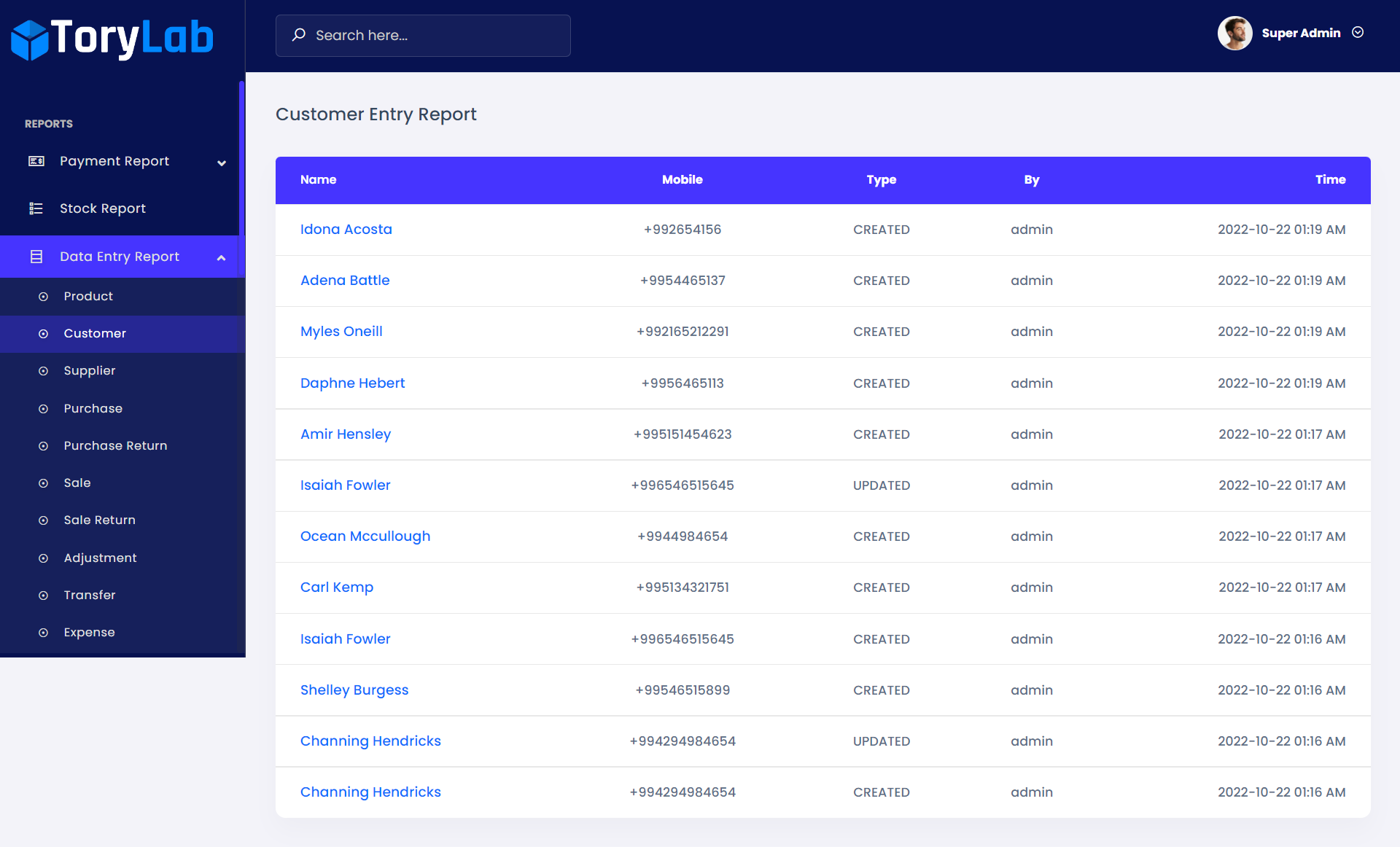
Task: Go to the Transfer report entry
Action: click(89, 595)
